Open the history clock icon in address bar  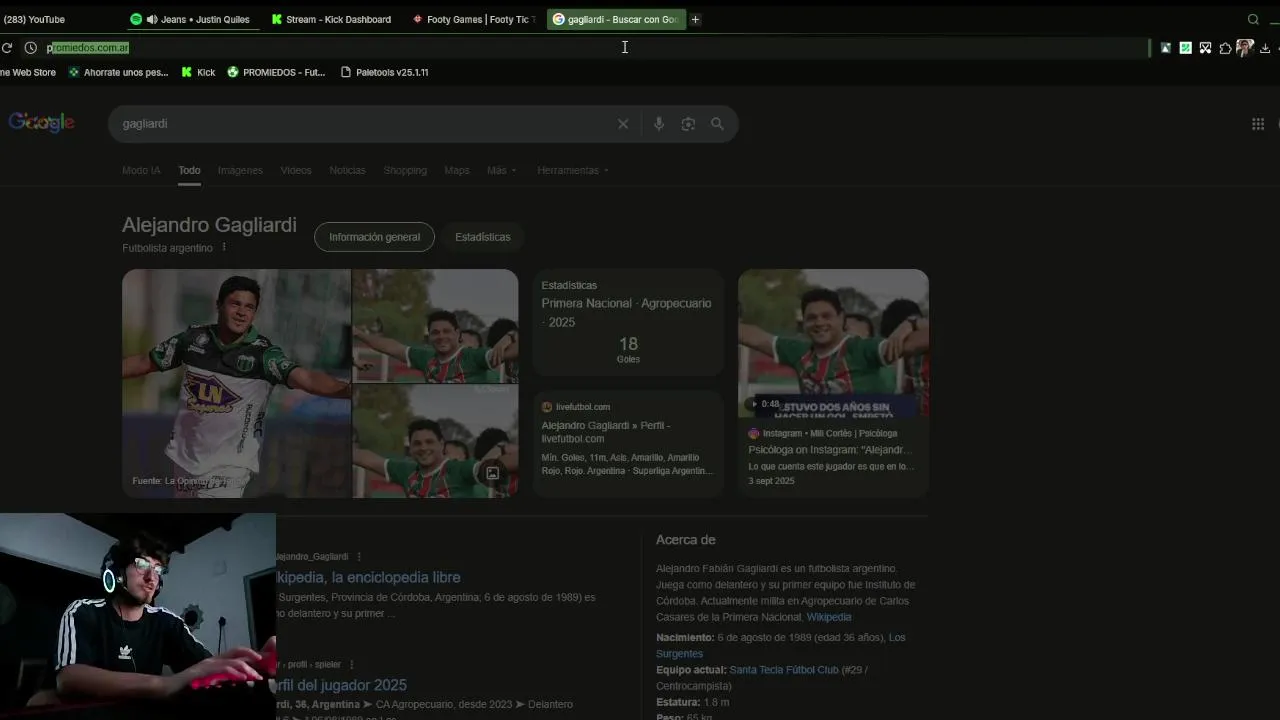click(31, 48)
